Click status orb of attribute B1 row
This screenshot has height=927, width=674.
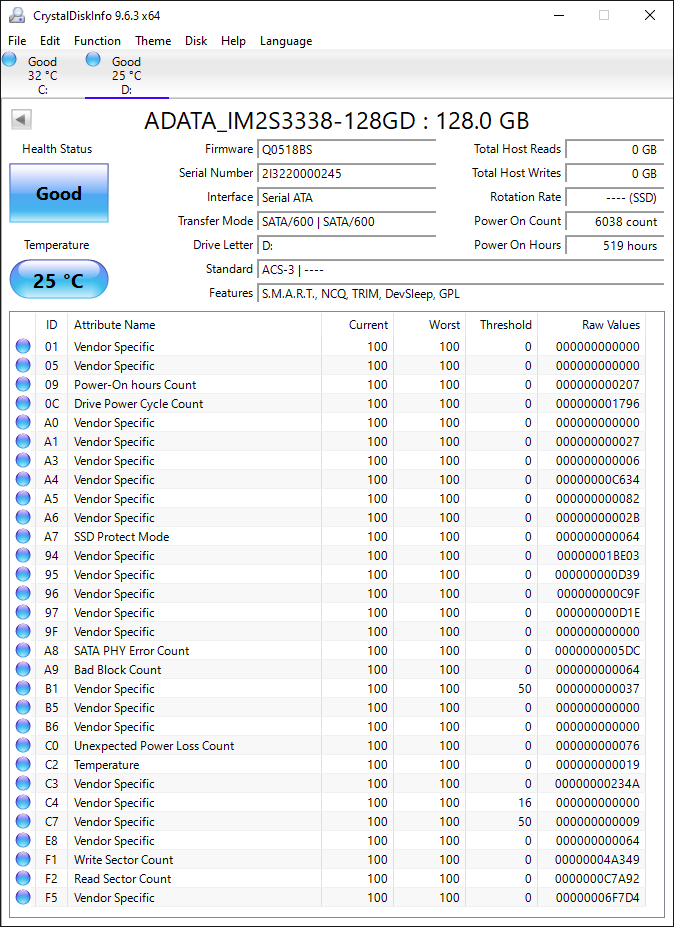tap(23, 688)
